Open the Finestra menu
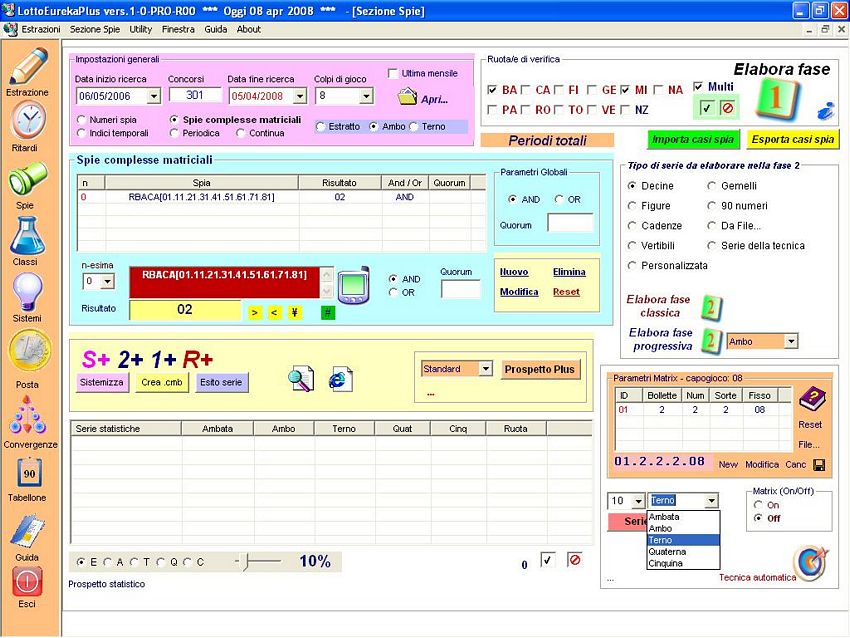Viewport: 850px width, 638px height. (178, 29)
